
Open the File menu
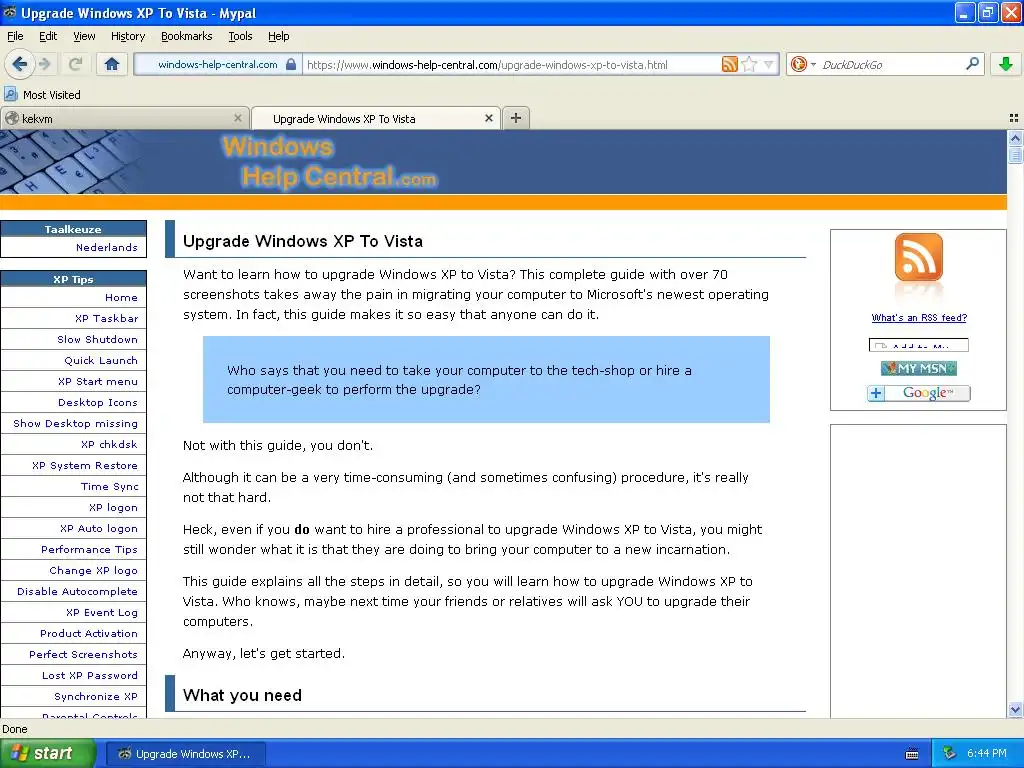click(15, 37)
